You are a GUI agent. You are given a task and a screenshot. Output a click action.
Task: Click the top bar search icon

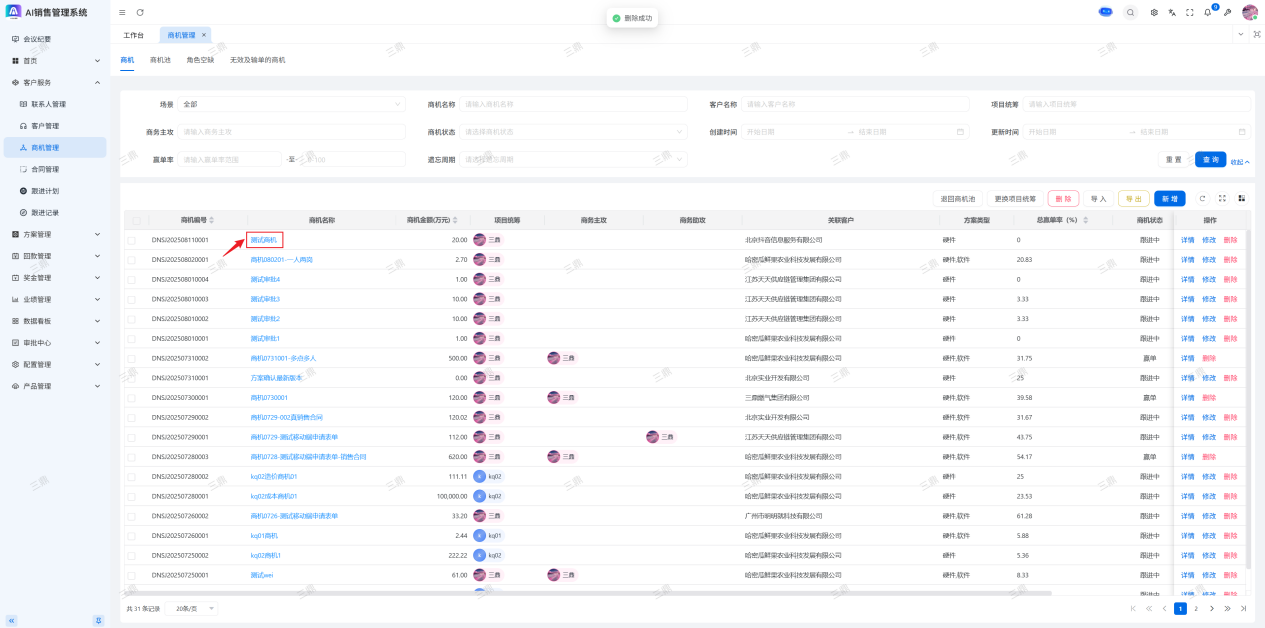pos(1130,12)
